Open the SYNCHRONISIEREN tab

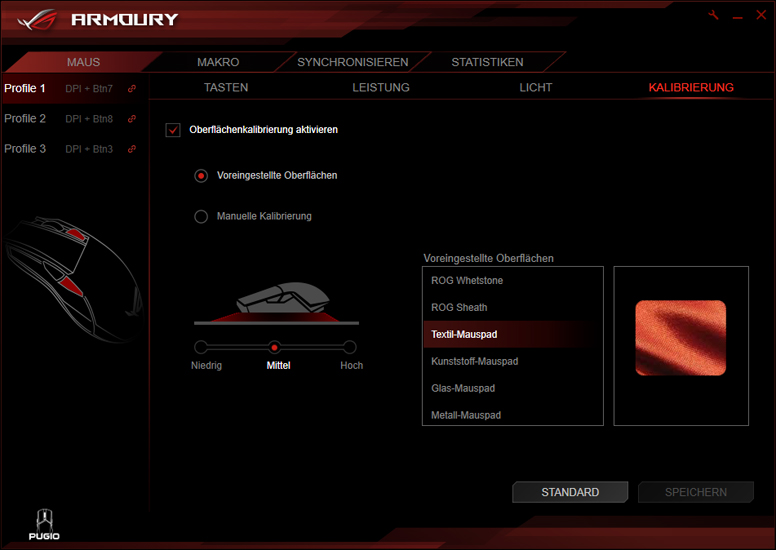353,62
